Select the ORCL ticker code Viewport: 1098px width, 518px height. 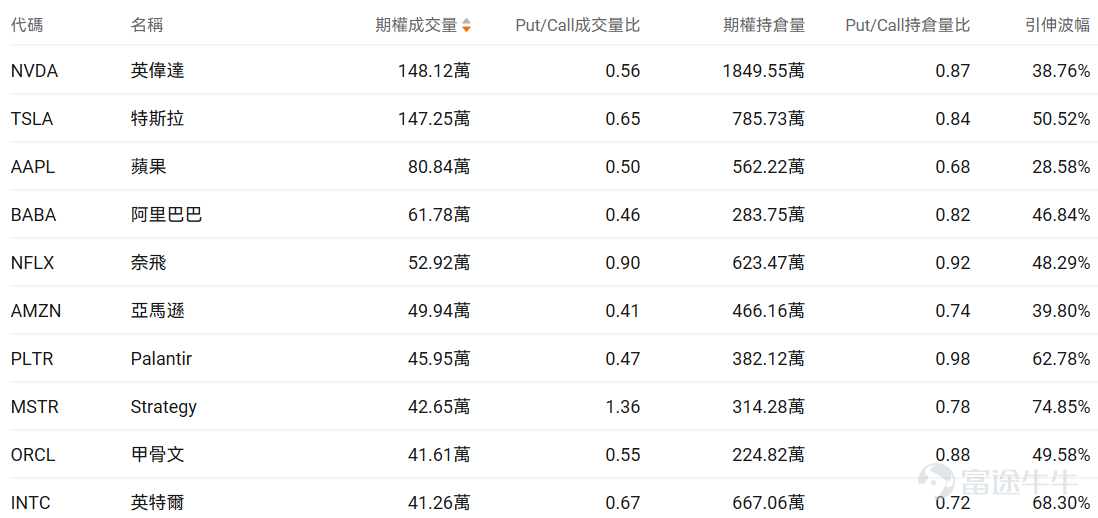[33, 455]
